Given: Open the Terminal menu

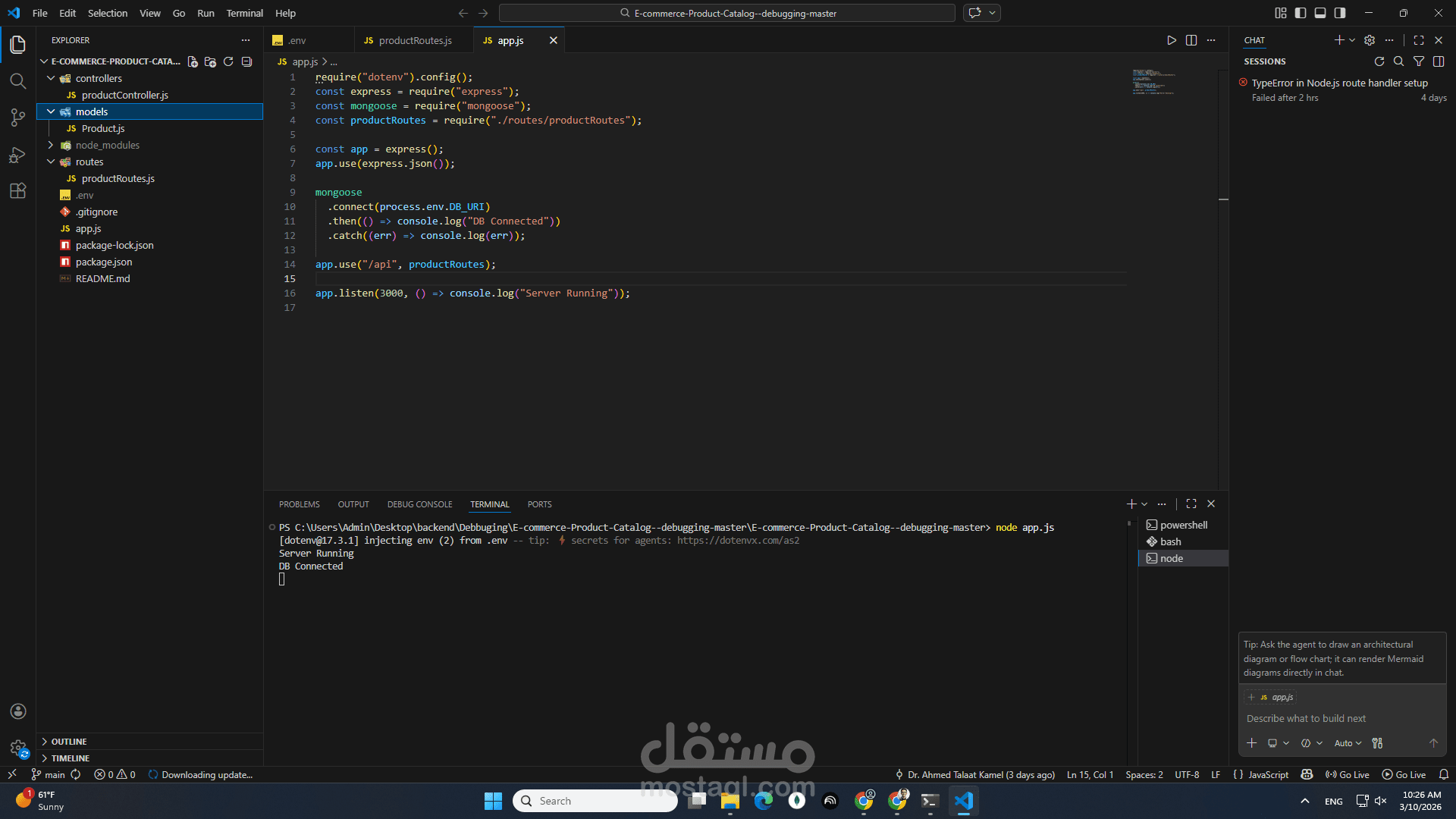Looking at the screenshot, I should 244,13.
